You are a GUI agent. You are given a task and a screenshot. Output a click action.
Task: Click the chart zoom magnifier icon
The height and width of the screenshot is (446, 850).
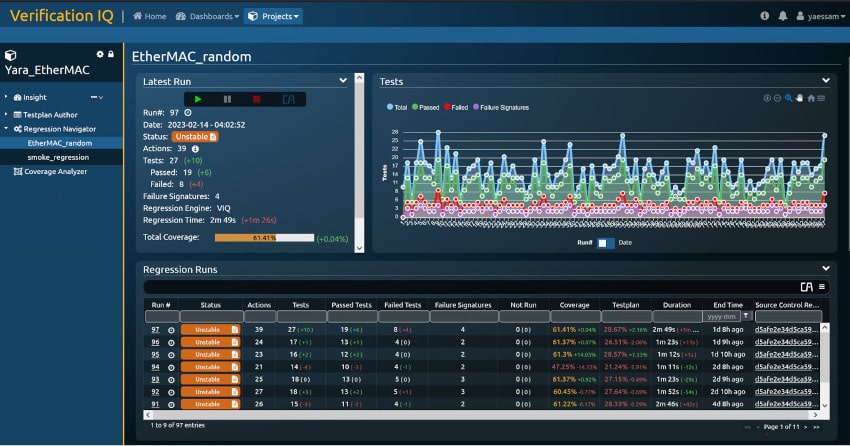pyautogui.click(x=788, y=98)
